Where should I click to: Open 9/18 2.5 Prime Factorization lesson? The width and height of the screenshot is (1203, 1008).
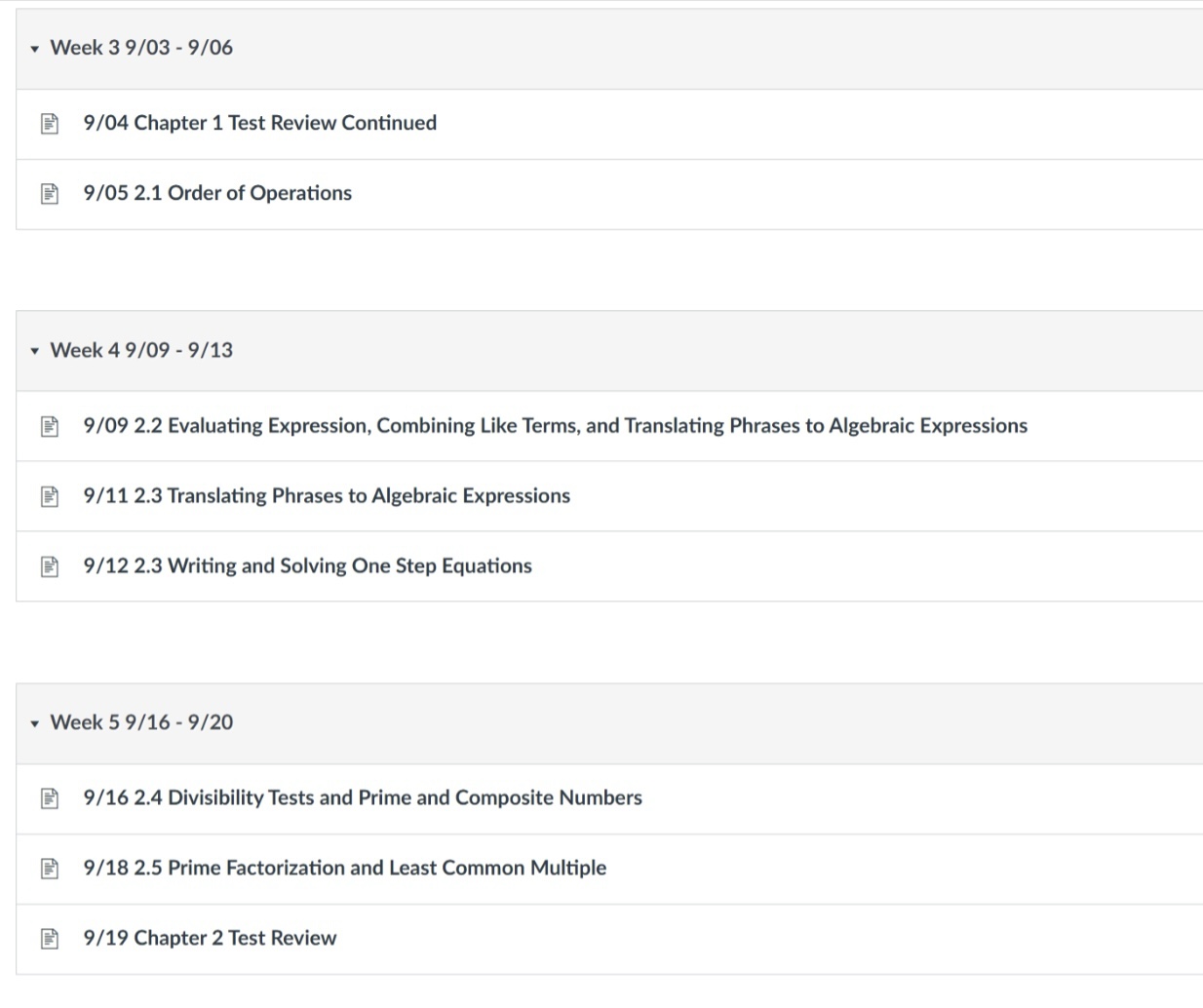344,868
